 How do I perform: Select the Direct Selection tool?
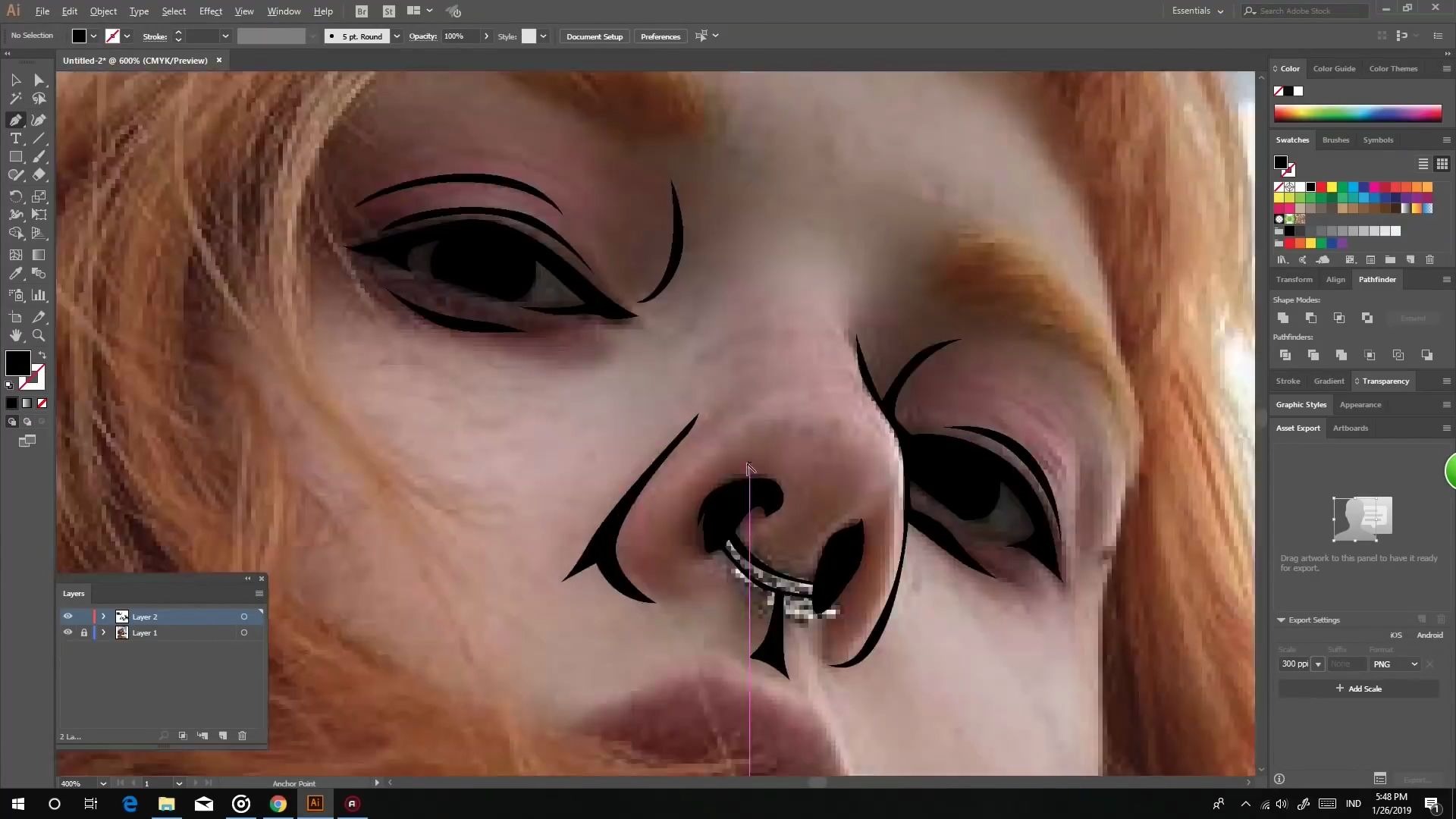pyautogui.click(x=39, y=80)
